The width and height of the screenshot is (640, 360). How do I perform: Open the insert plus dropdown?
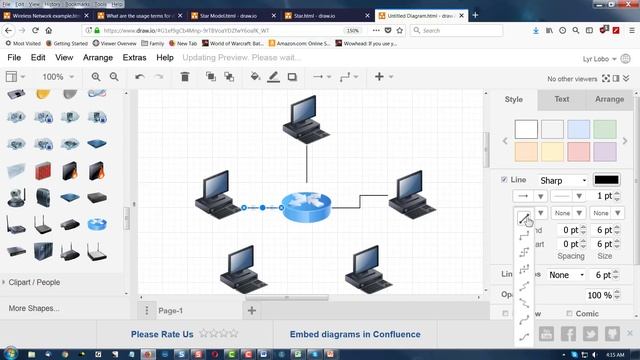tap(384, 77)
